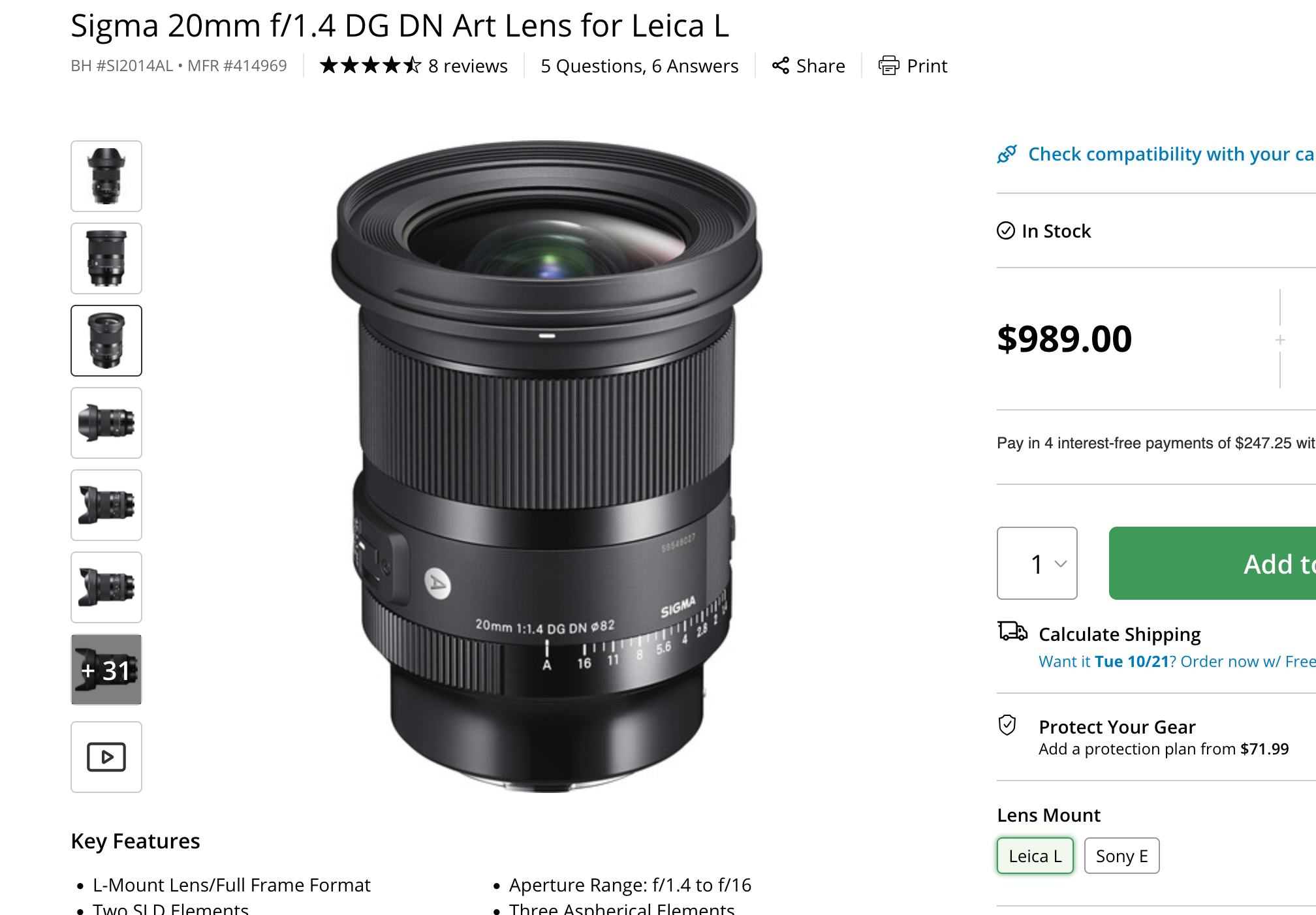Click Check compatibility with your camera

pos(1170,154)
